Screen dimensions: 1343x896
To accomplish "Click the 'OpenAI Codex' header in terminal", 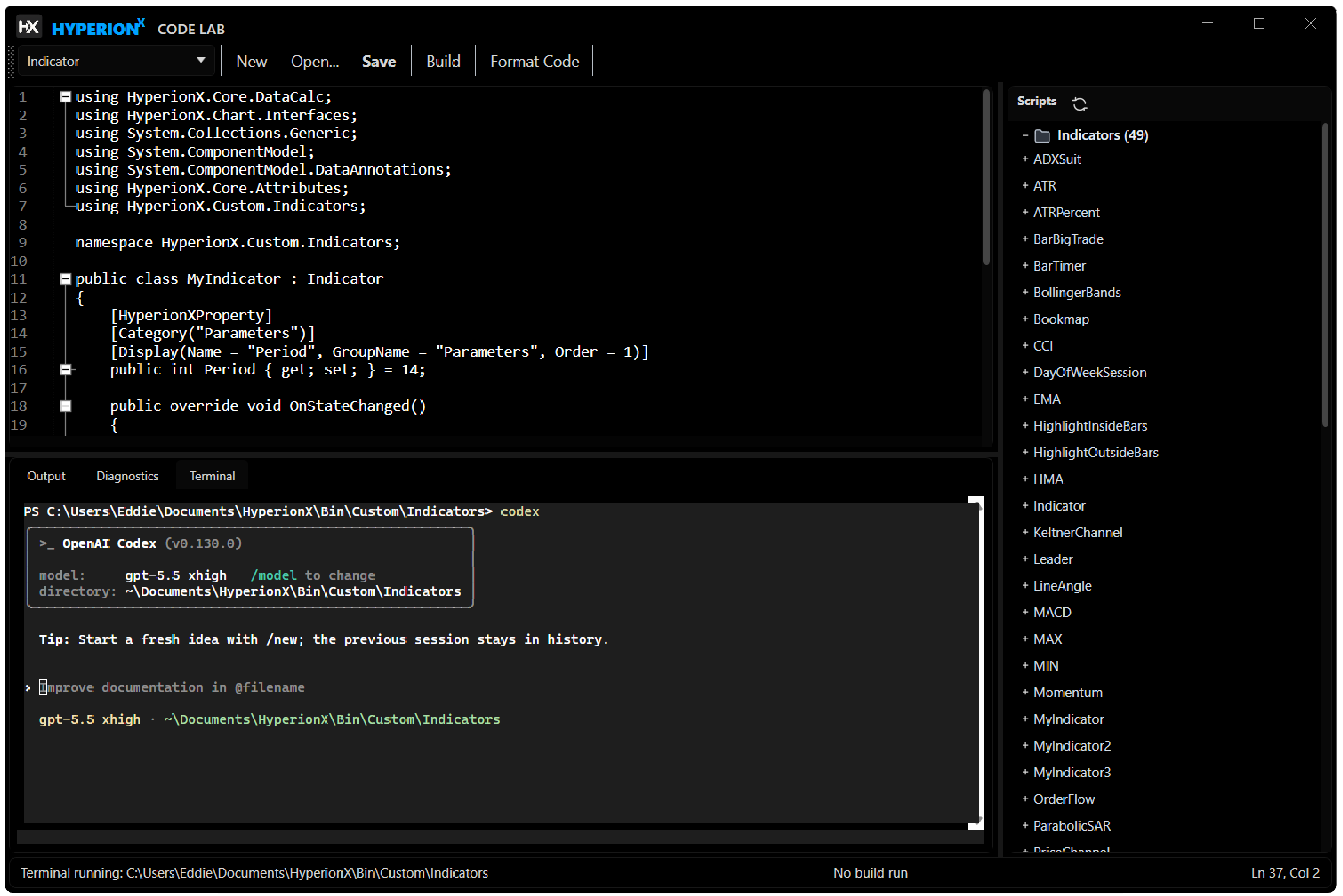I will 109,543.
